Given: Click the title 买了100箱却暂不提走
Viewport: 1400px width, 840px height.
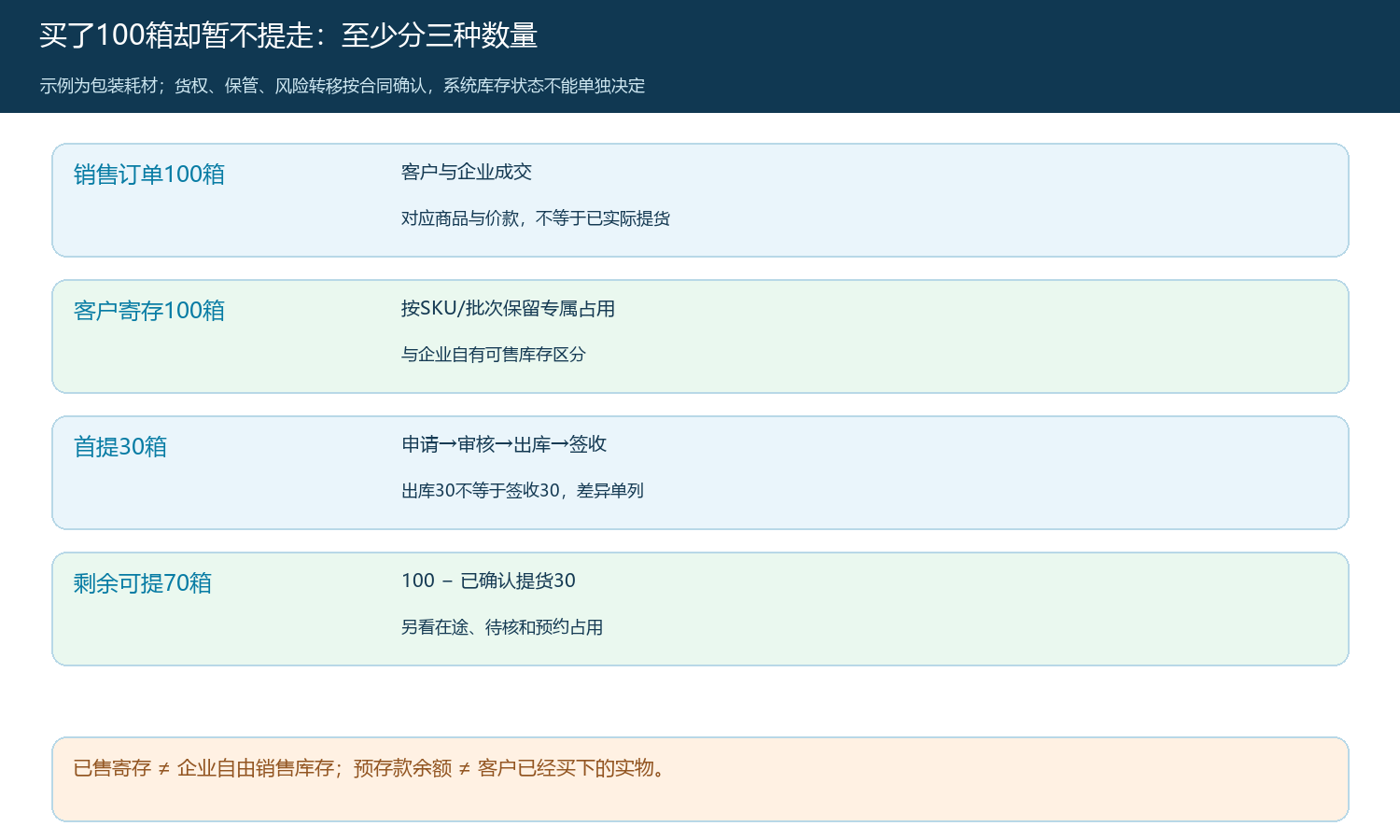Looking at the screenshot, I should click(x=288, y=35).
